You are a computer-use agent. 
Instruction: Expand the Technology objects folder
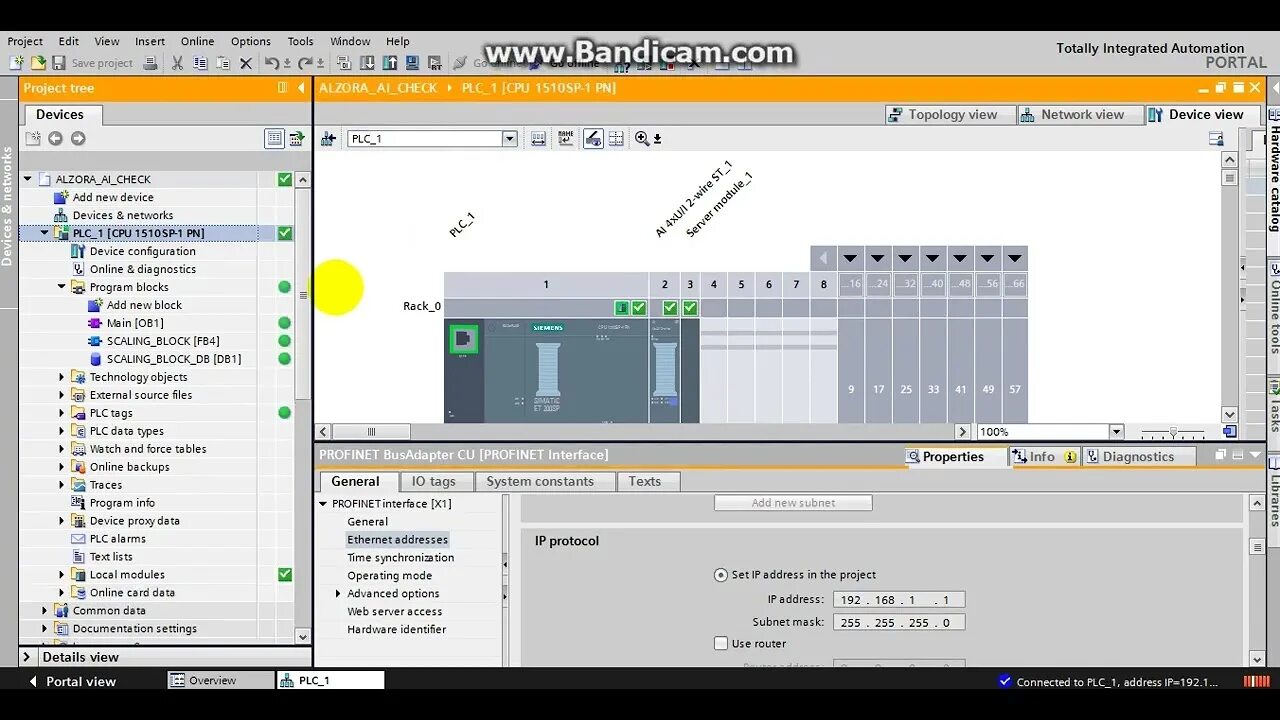click(61, 377)
